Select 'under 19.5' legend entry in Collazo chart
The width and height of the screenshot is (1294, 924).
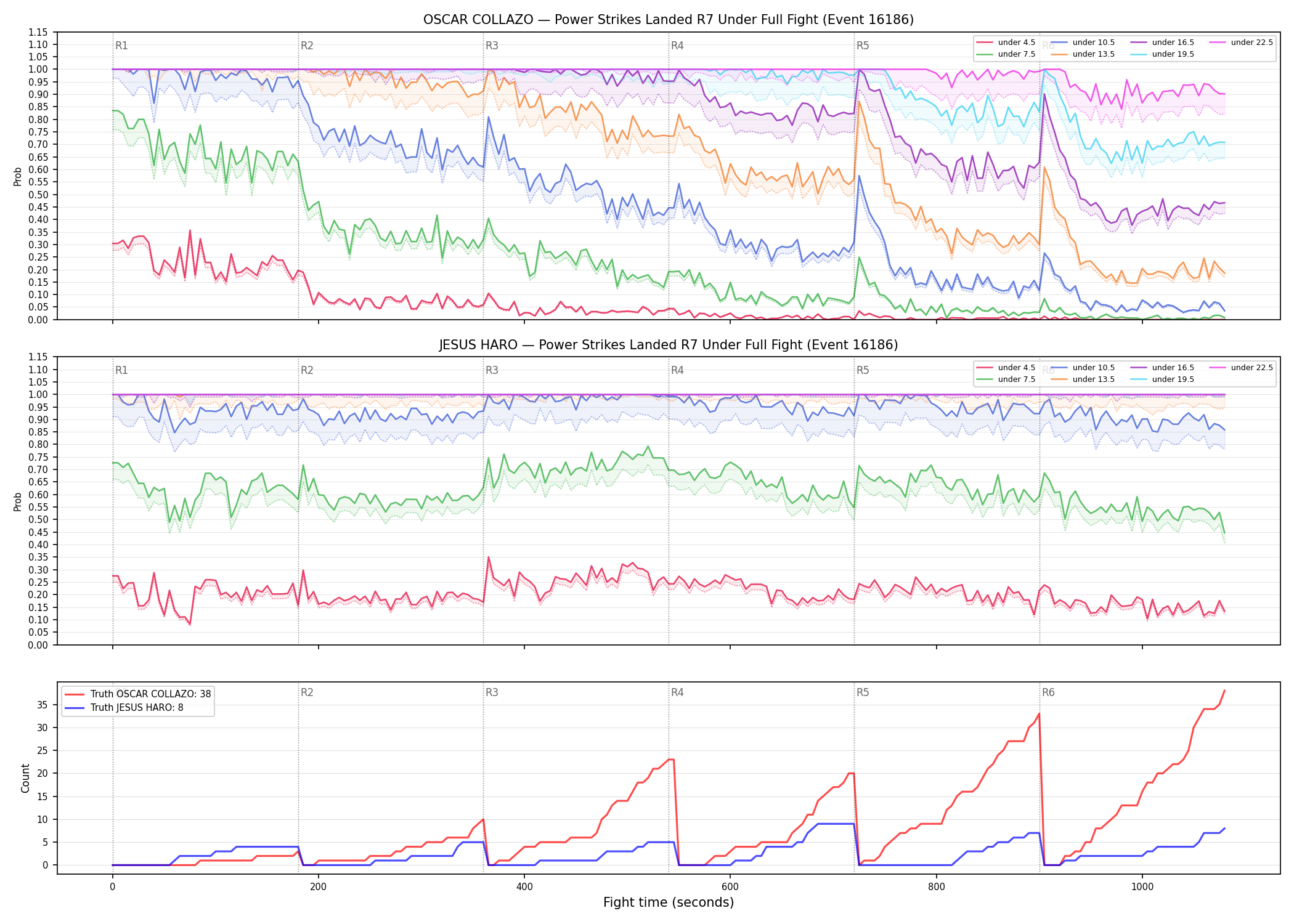click(x=1162, y=54)
